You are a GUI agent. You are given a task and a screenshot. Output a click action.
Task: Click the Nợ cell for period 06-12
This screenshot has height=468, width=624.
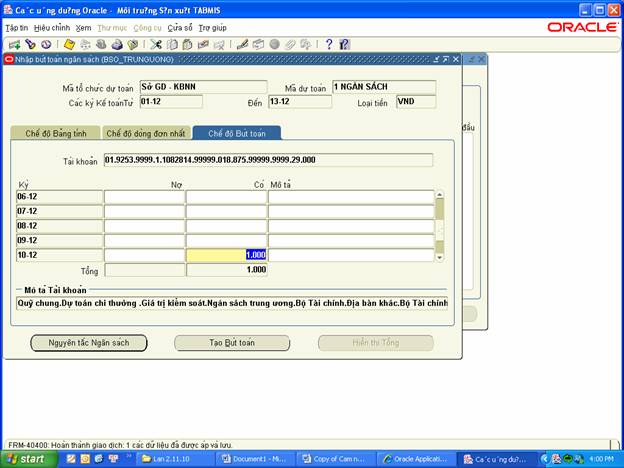click(x=144, y=197)
